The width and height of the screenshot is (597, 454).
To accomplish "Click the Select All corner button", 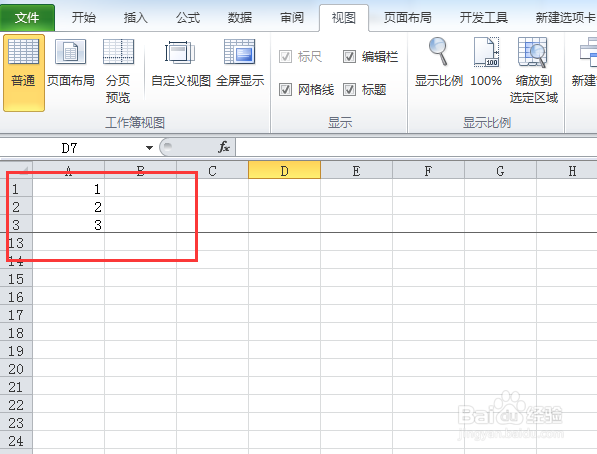I will (x=16, y=170).
